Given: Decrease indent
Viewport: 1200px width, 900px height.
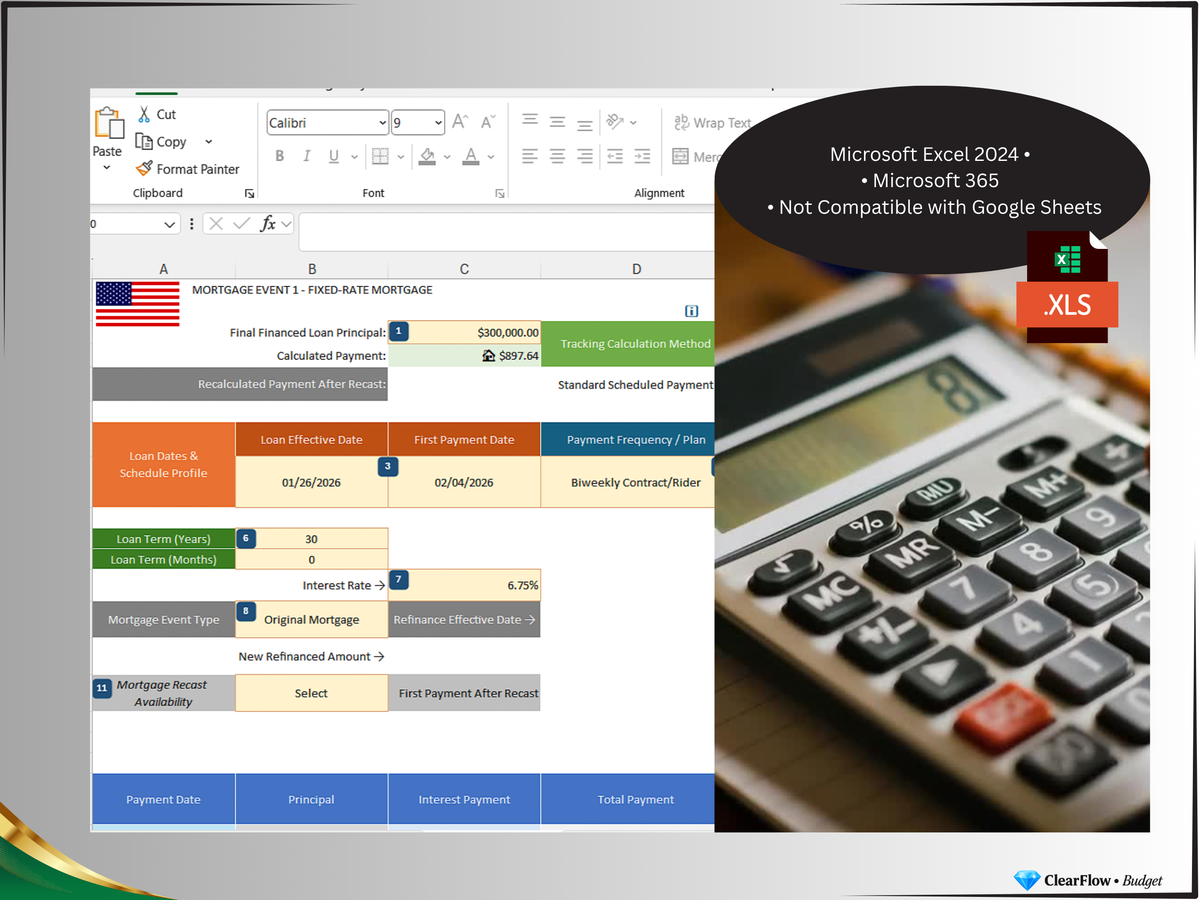Looking at the screenshot, I should point(615,156).
